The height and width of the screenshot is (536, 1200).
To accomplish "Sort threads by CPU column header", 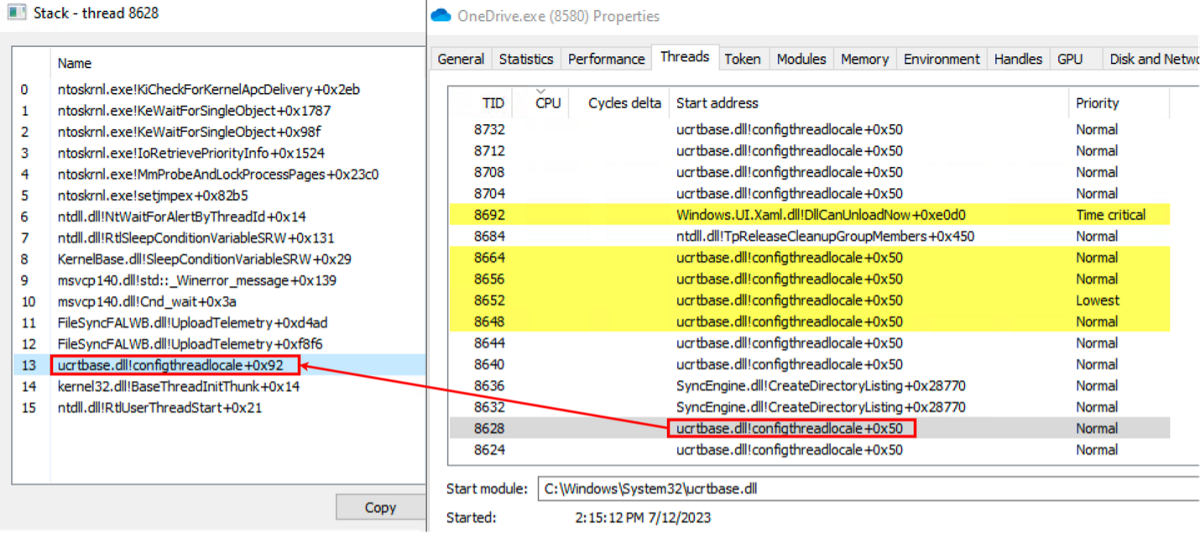I will 548,103.
